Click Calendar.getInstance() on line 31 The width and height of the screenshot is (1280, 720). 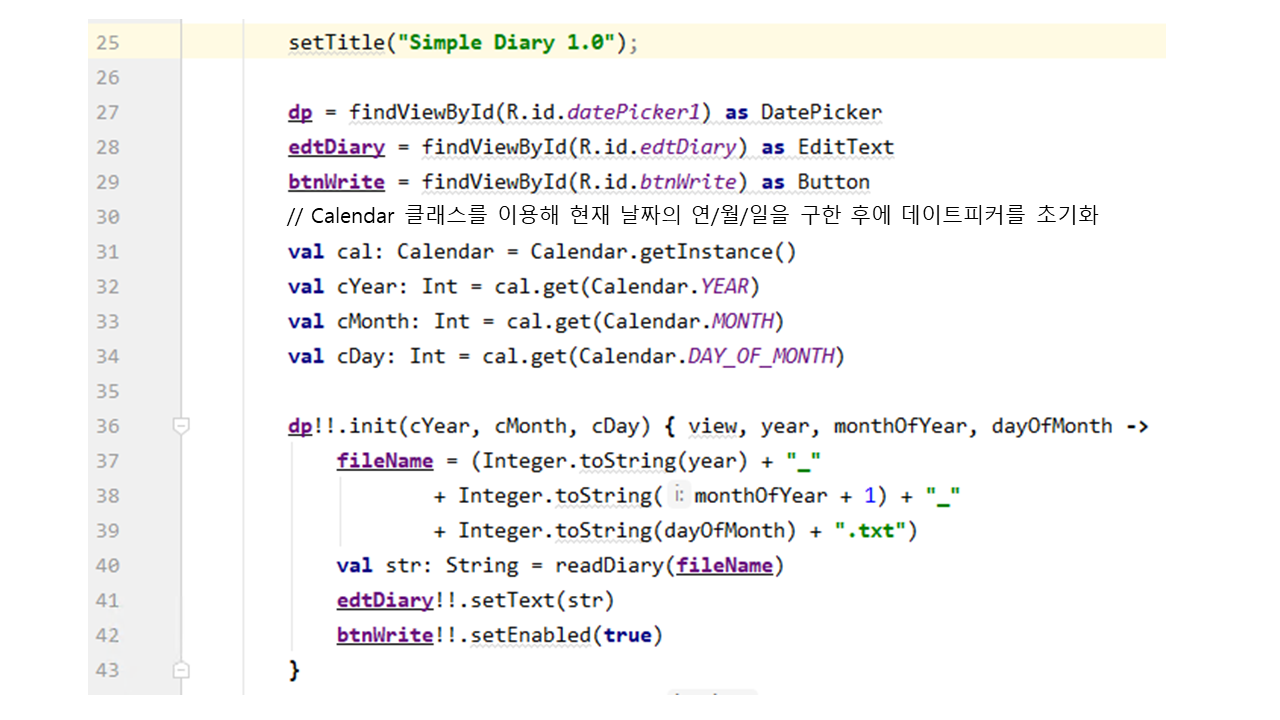[662, 252]
